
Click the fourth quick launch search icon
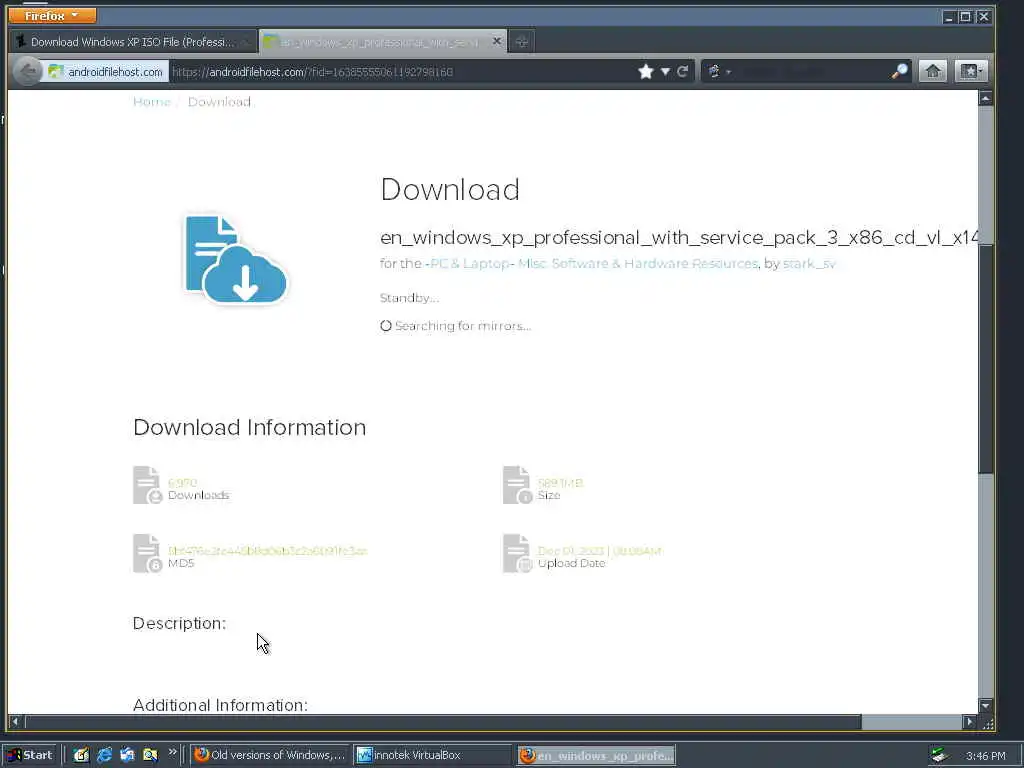click(150, 756)
